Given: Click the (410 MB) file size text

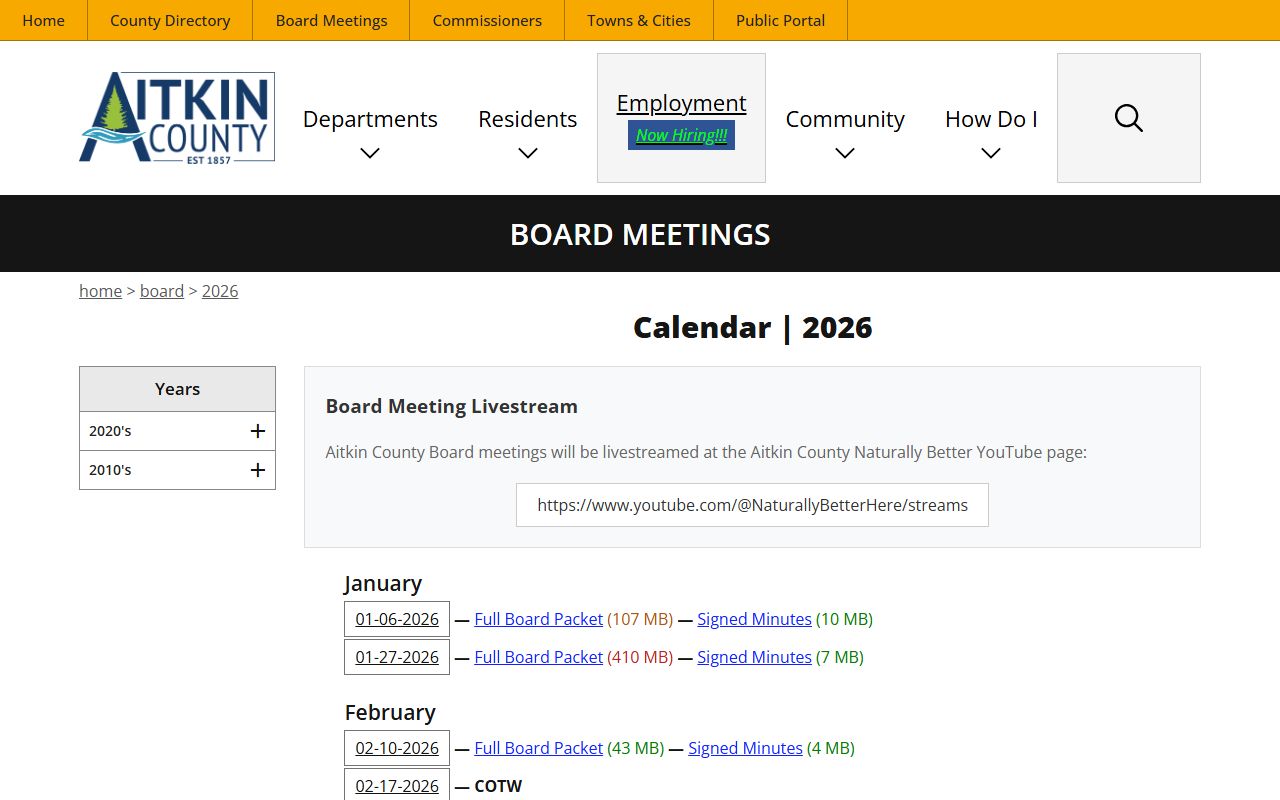Looking at the screenshot, I should (x=640, y=657).
